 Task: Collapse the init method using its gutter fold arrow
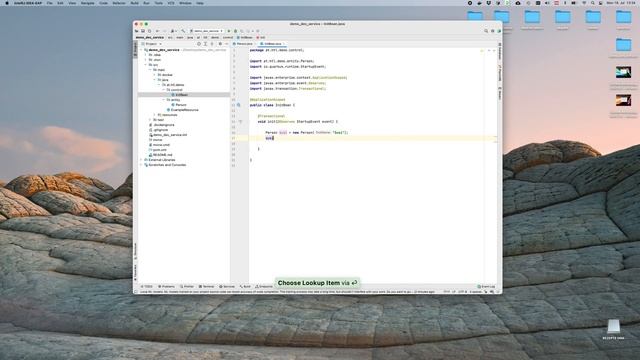pos(240,122)
